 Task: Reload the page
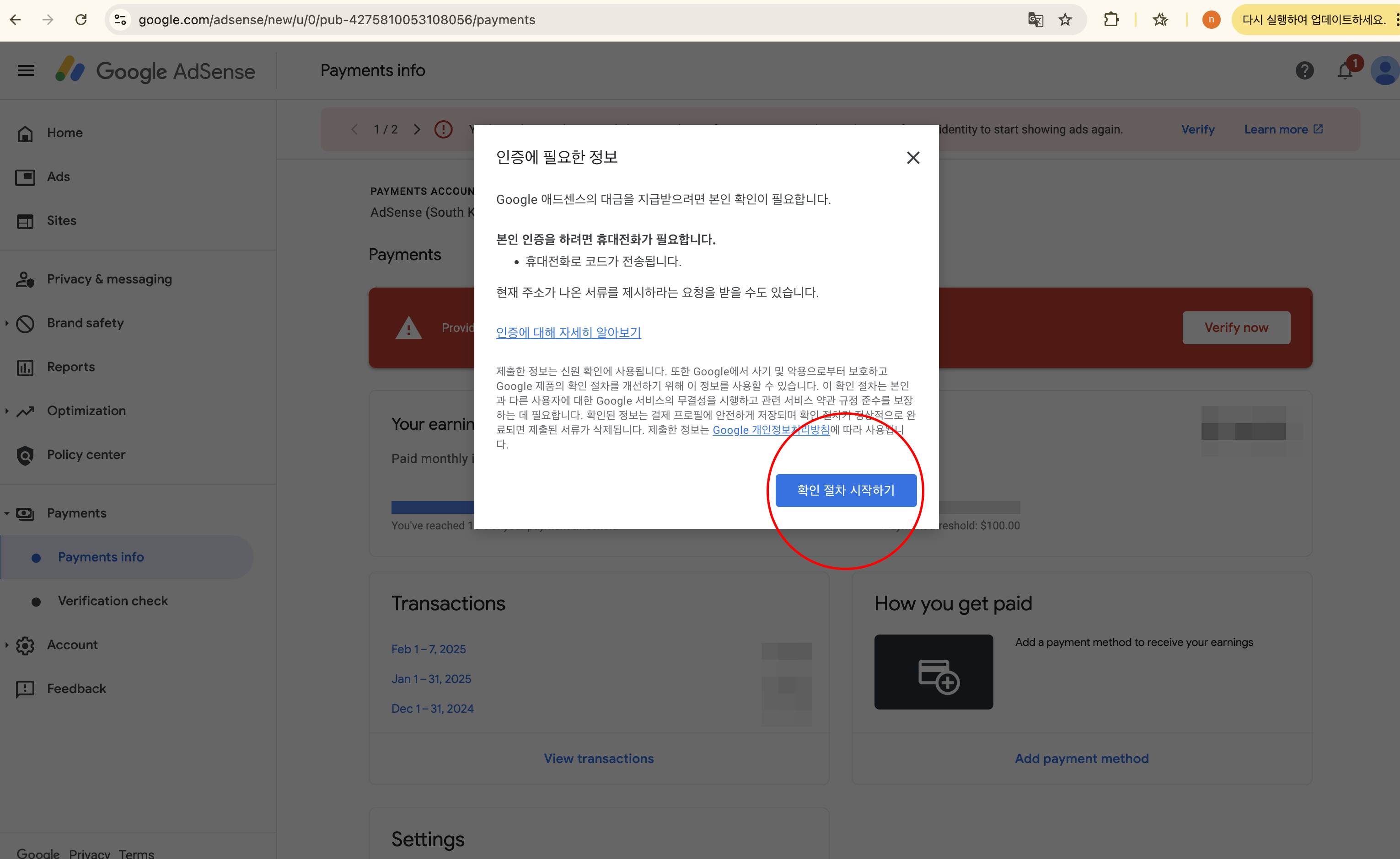(80, 20)
